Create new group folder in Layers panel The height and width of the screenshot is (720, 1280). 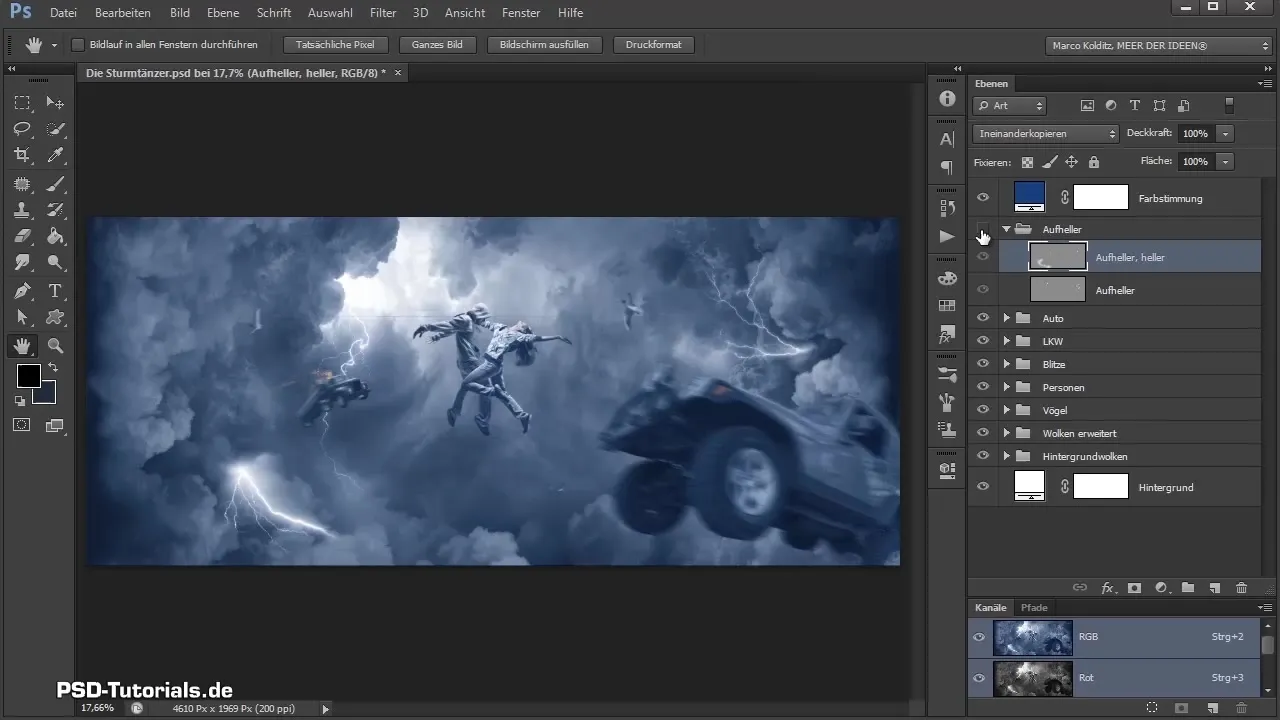(1188, 588)
